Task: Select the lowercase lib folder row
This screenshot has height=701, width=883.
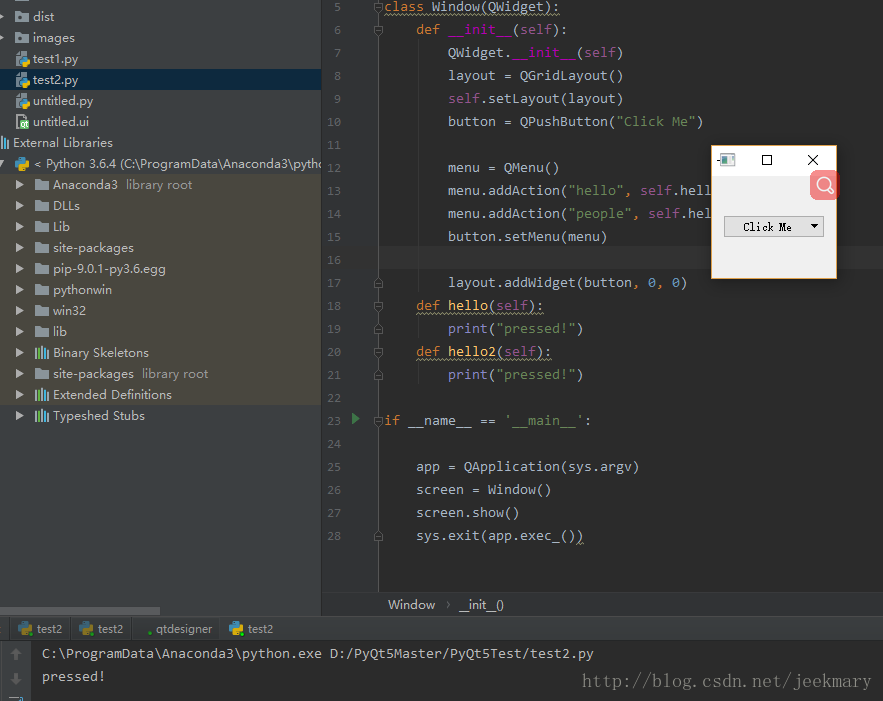Action: tap(160, 332)
